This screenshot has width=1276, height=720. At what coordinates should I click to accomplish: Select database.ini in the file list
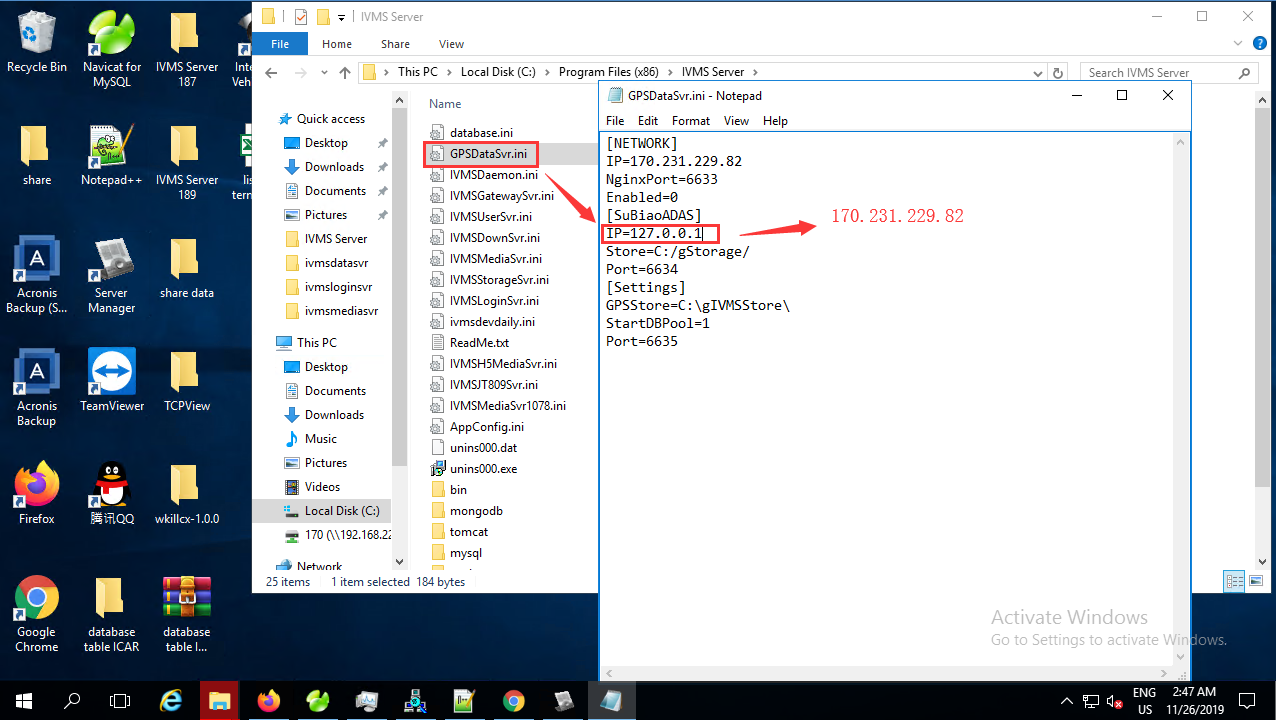tap(481, 132)
